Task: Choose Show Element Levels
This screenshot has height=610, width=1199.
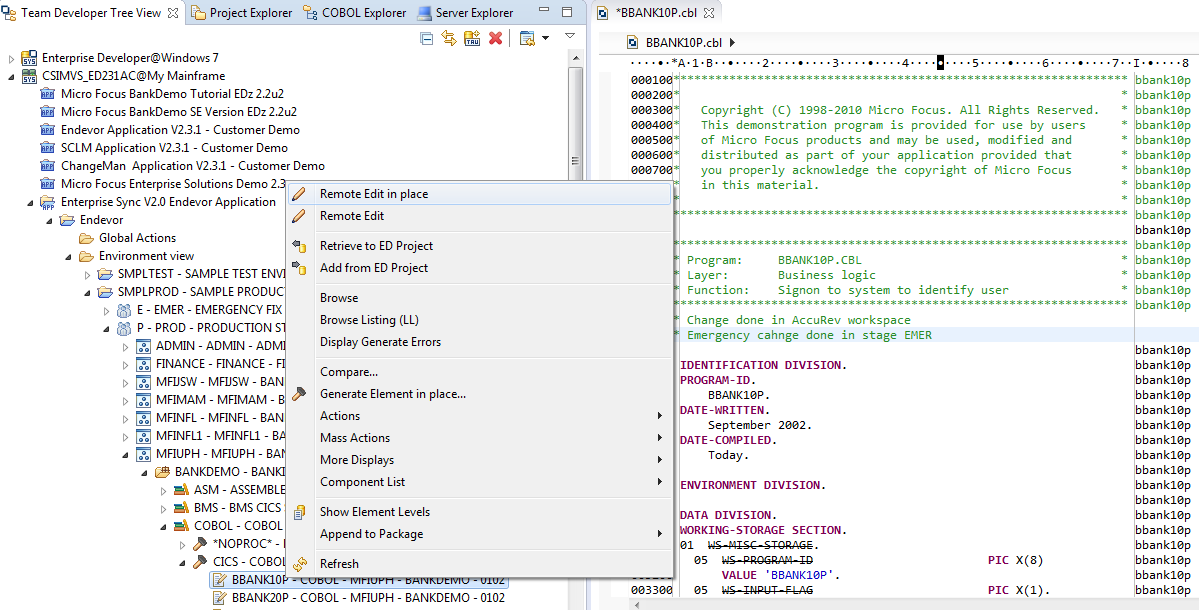Action: [x=479, y=512]
